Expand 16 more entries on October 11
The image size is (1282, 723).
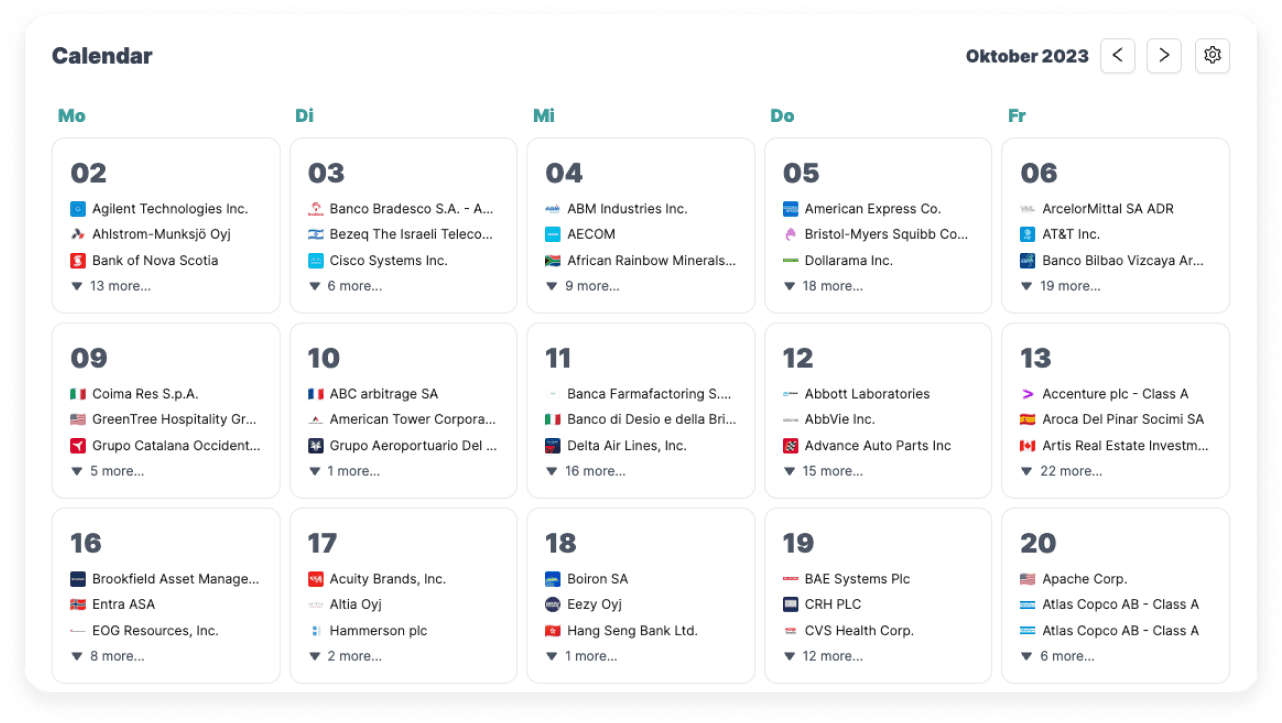coord(585,471)
